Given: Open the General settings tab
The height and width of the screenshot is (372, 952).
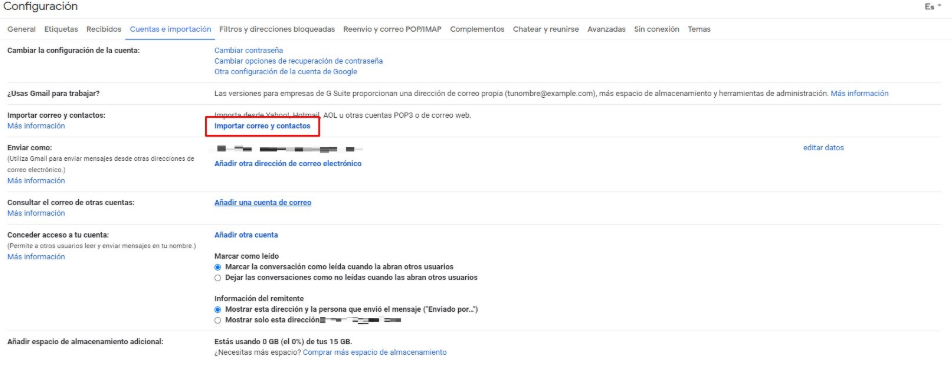Looking at the screenshot, I should (21, 29).
